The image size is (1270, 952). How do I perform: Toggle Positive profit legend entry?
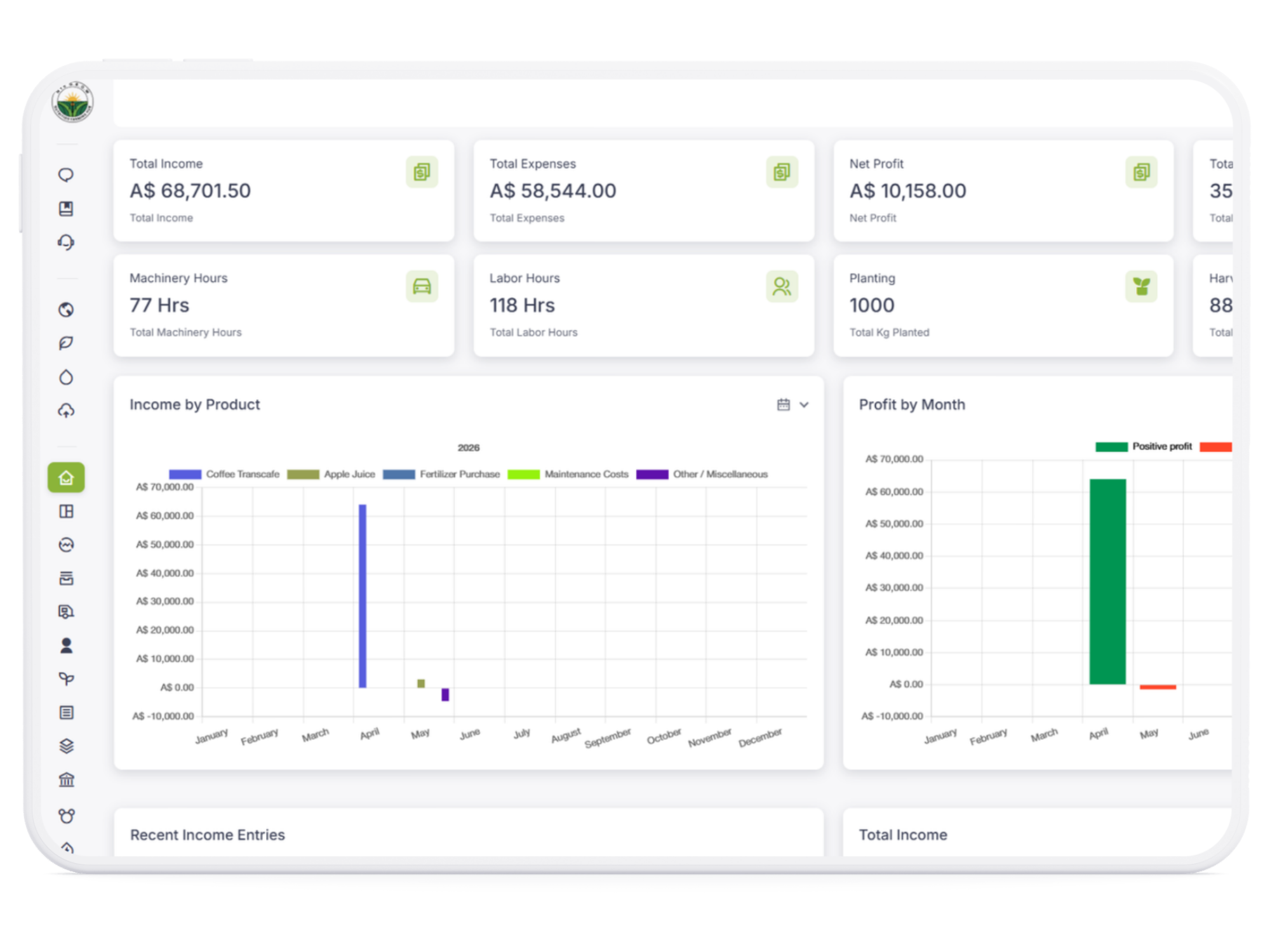(1144, 447)
